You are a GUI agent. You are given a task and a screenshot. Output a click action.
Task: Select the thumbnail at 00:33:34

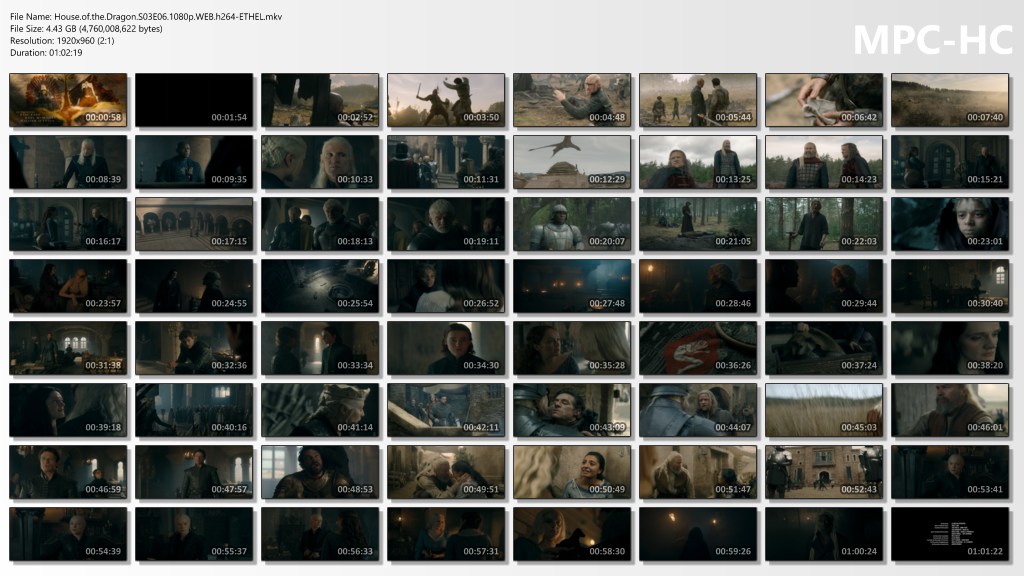click(x=320, y=348)
